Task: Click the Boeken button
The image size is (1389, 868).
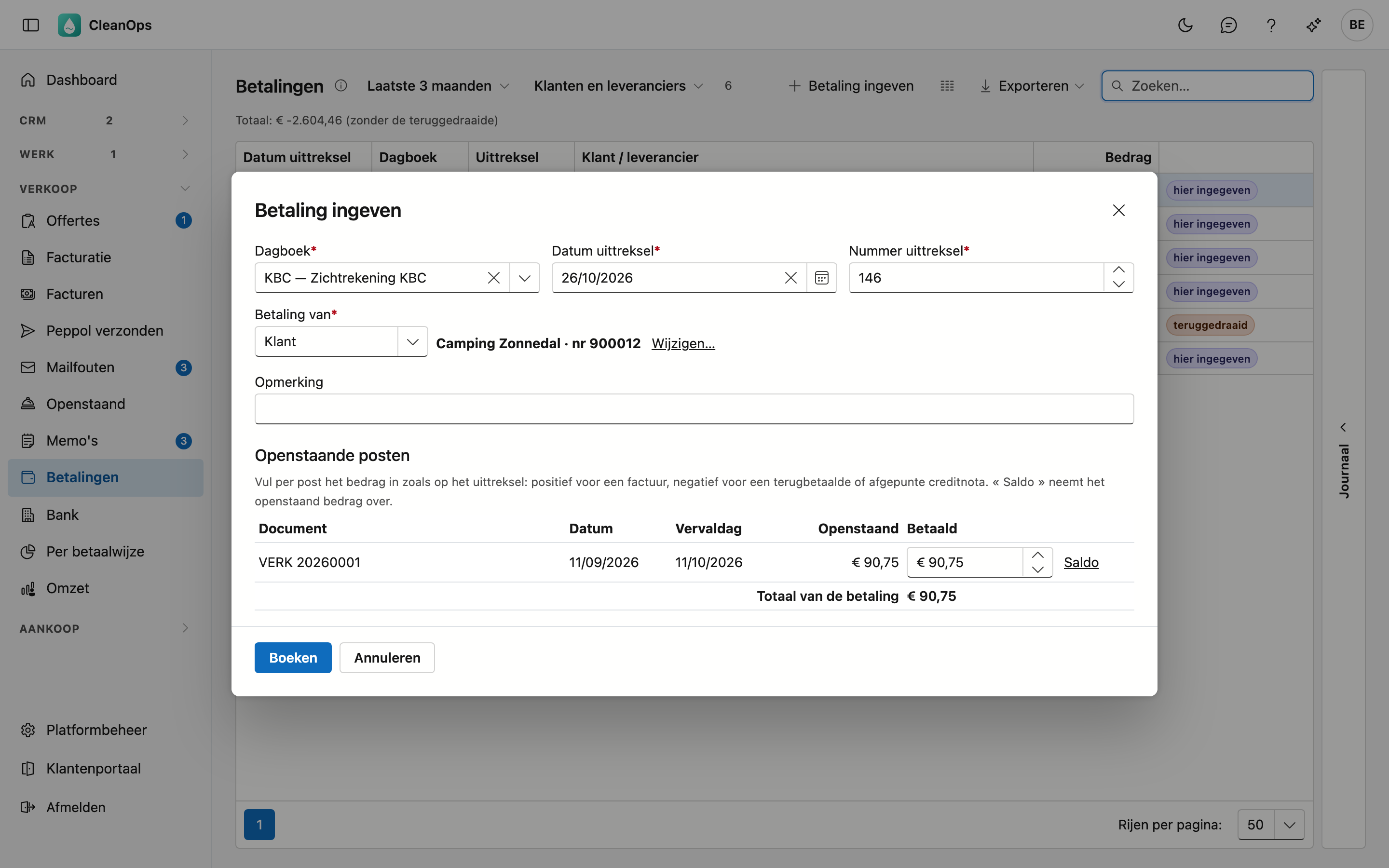Action: pyautogui.click(x=293, y=657)
